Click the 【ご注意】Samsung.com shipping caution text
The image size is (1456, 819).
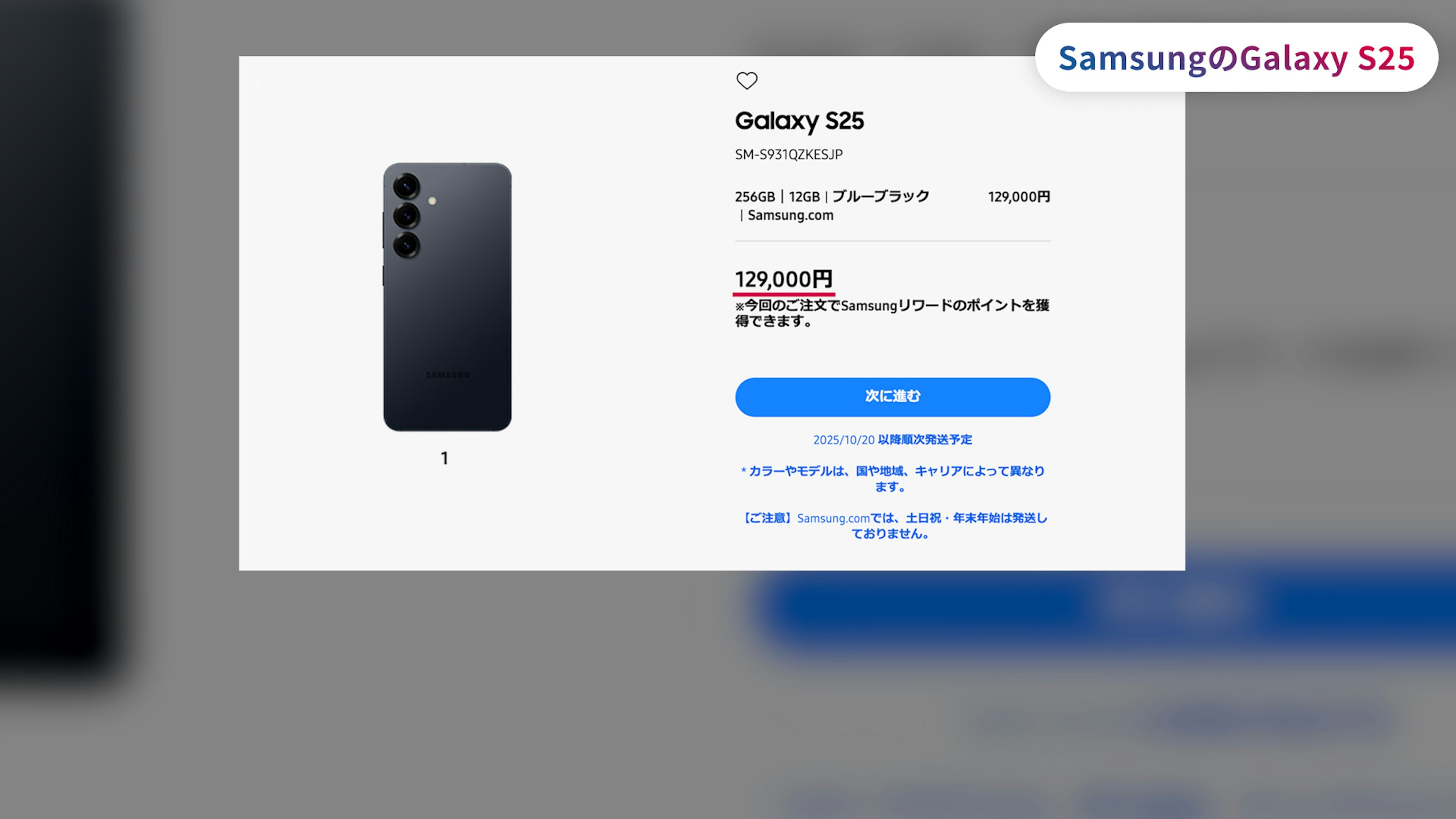(893, 526)
